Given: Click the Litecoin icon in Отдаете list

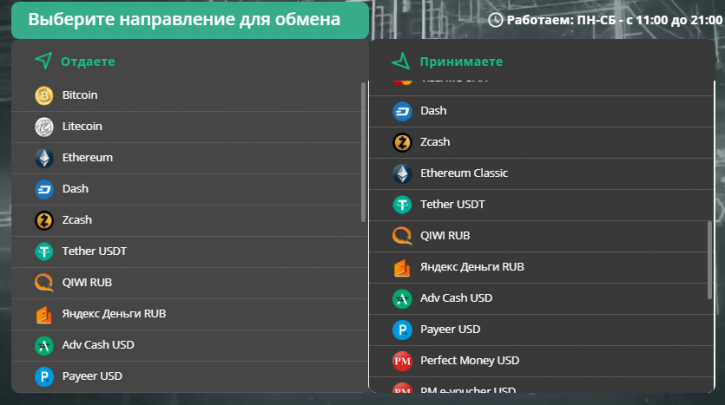Looking at the screenshot, I should pos(44,127).
